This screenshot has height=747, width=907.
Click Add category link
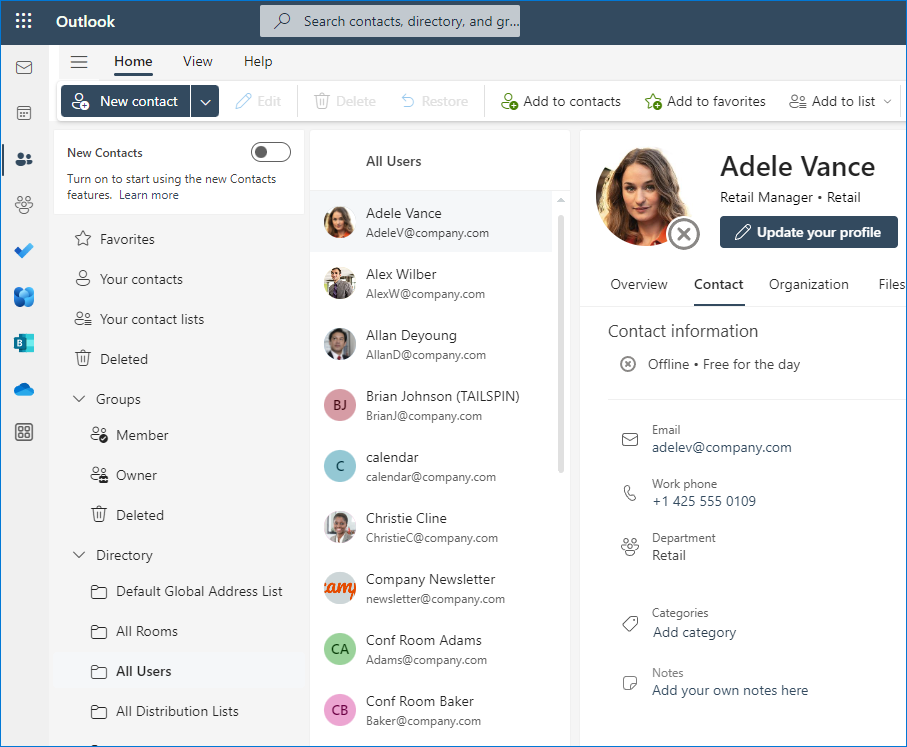pyautogui.click(x=694, y=632)
